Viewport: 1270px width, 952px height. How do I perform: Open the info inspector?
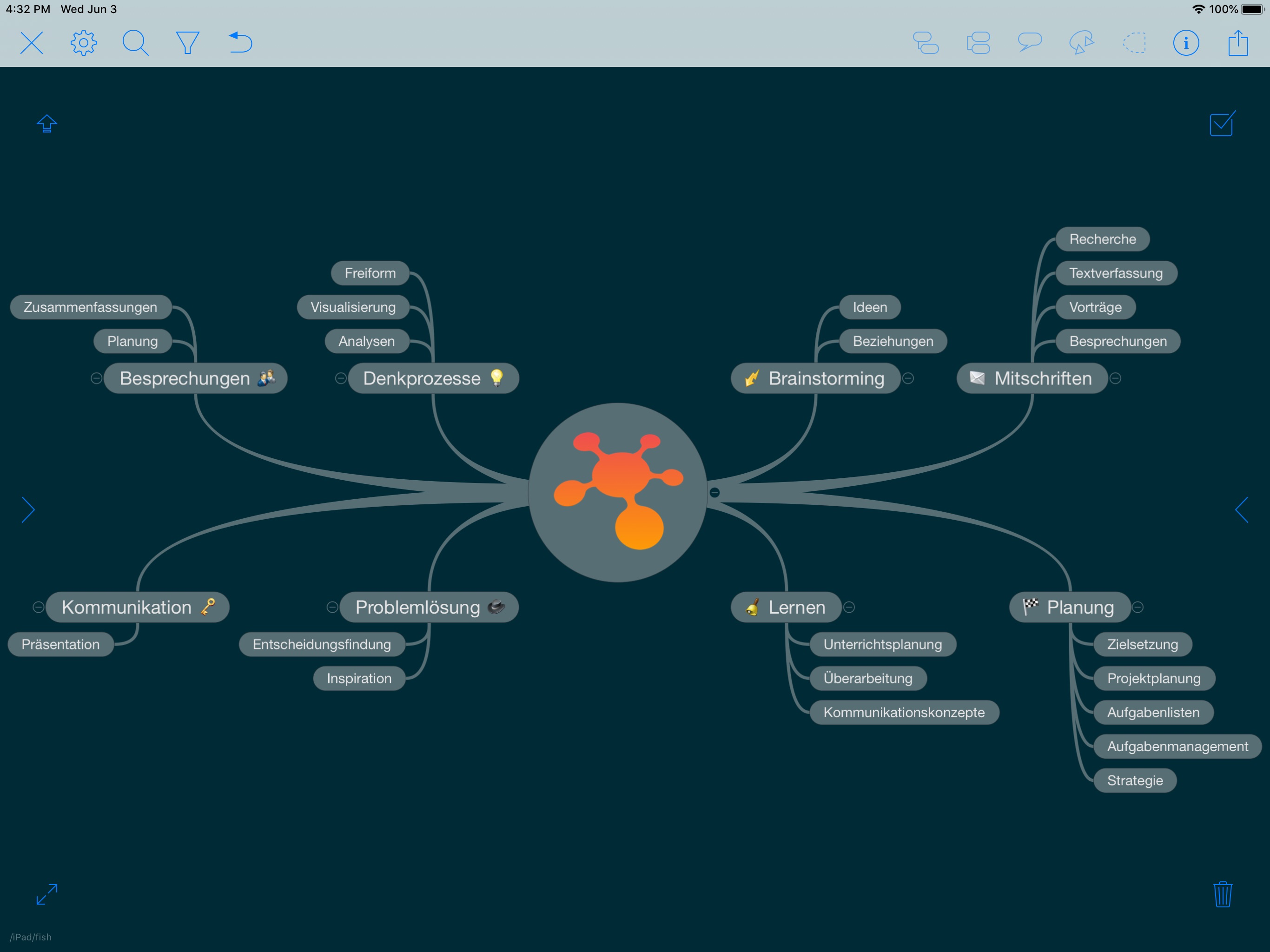1185,42
